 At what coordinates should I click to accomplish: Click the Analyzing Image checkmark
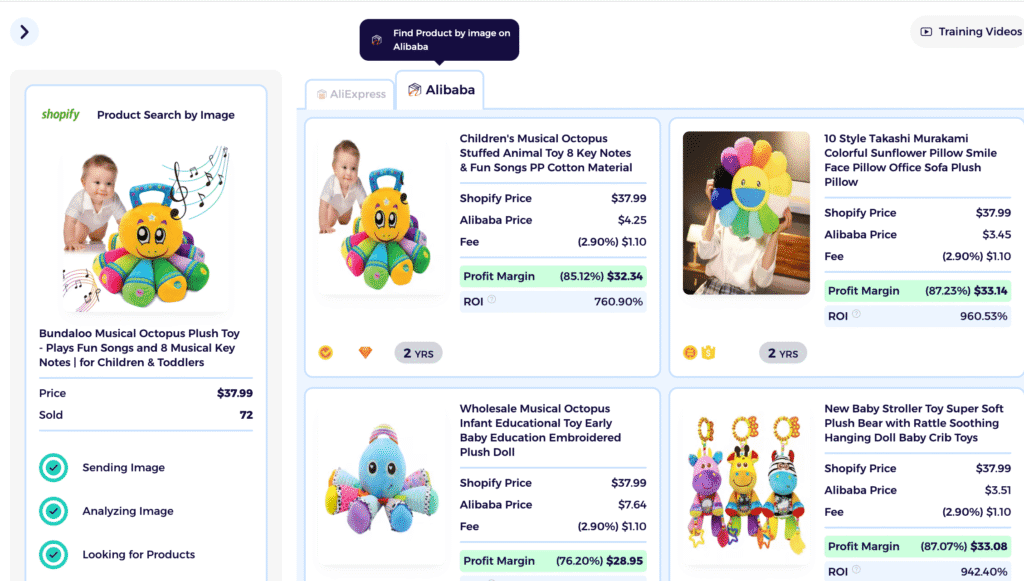click(x=53, y=511)
